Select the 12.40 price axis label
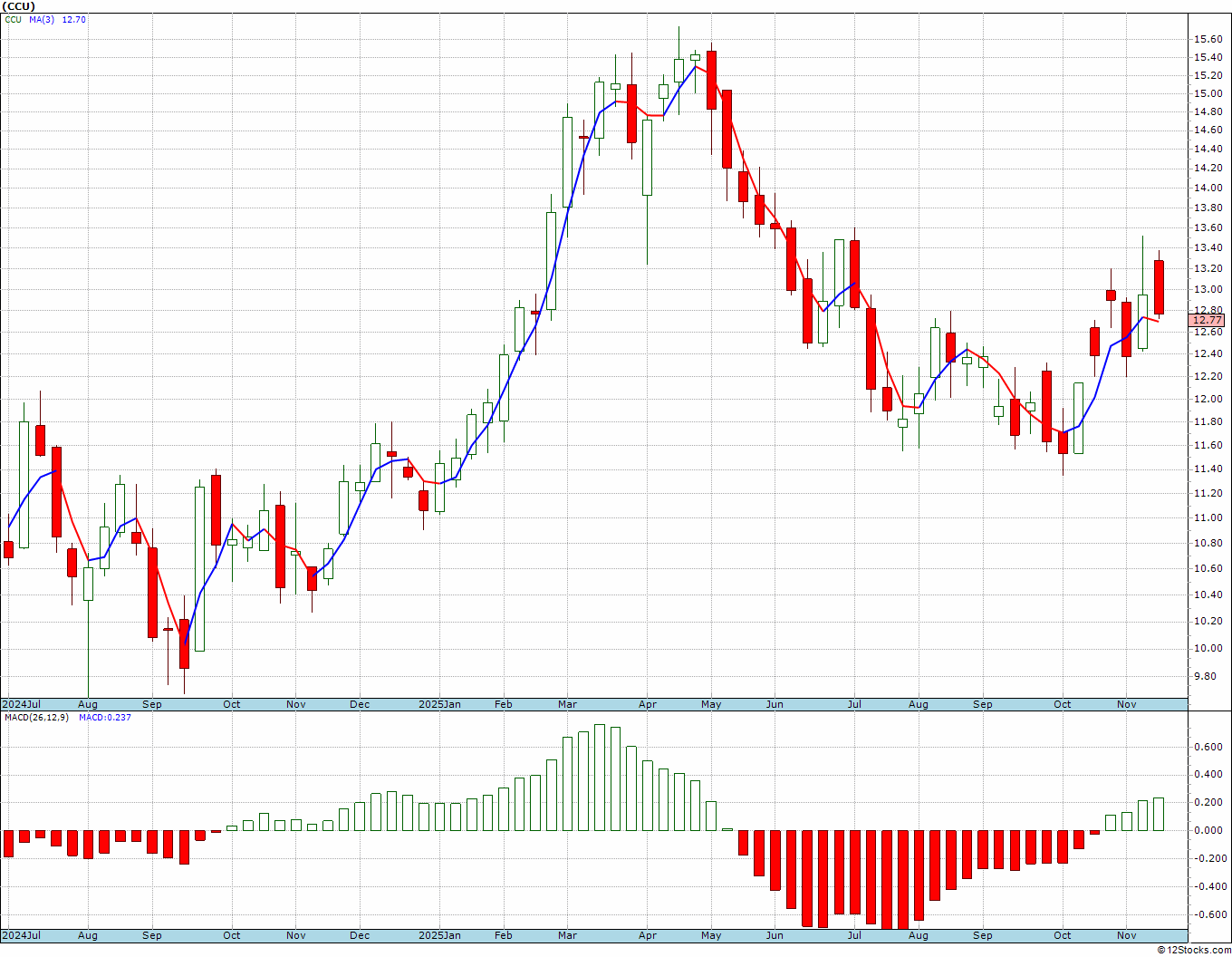 point(1208,354)
